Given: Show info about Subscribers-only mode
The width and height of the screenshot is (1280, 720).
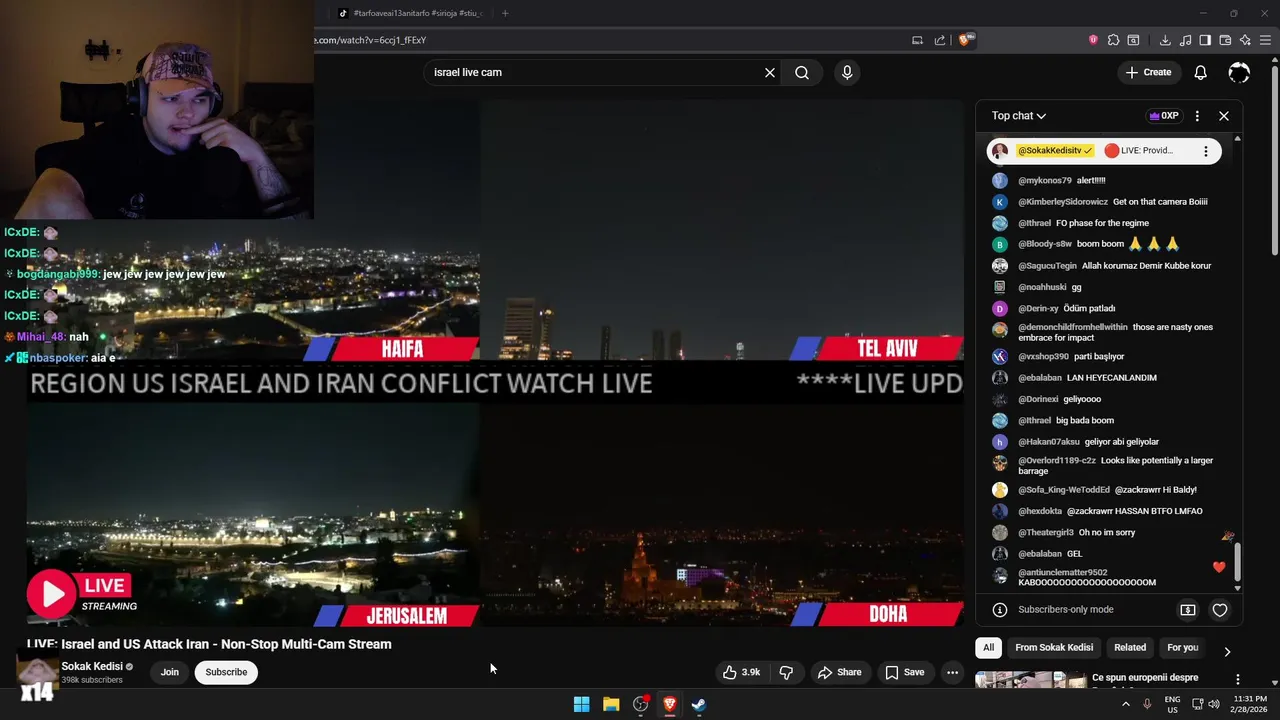Looking at the screenshot, I should coord(999,610).
